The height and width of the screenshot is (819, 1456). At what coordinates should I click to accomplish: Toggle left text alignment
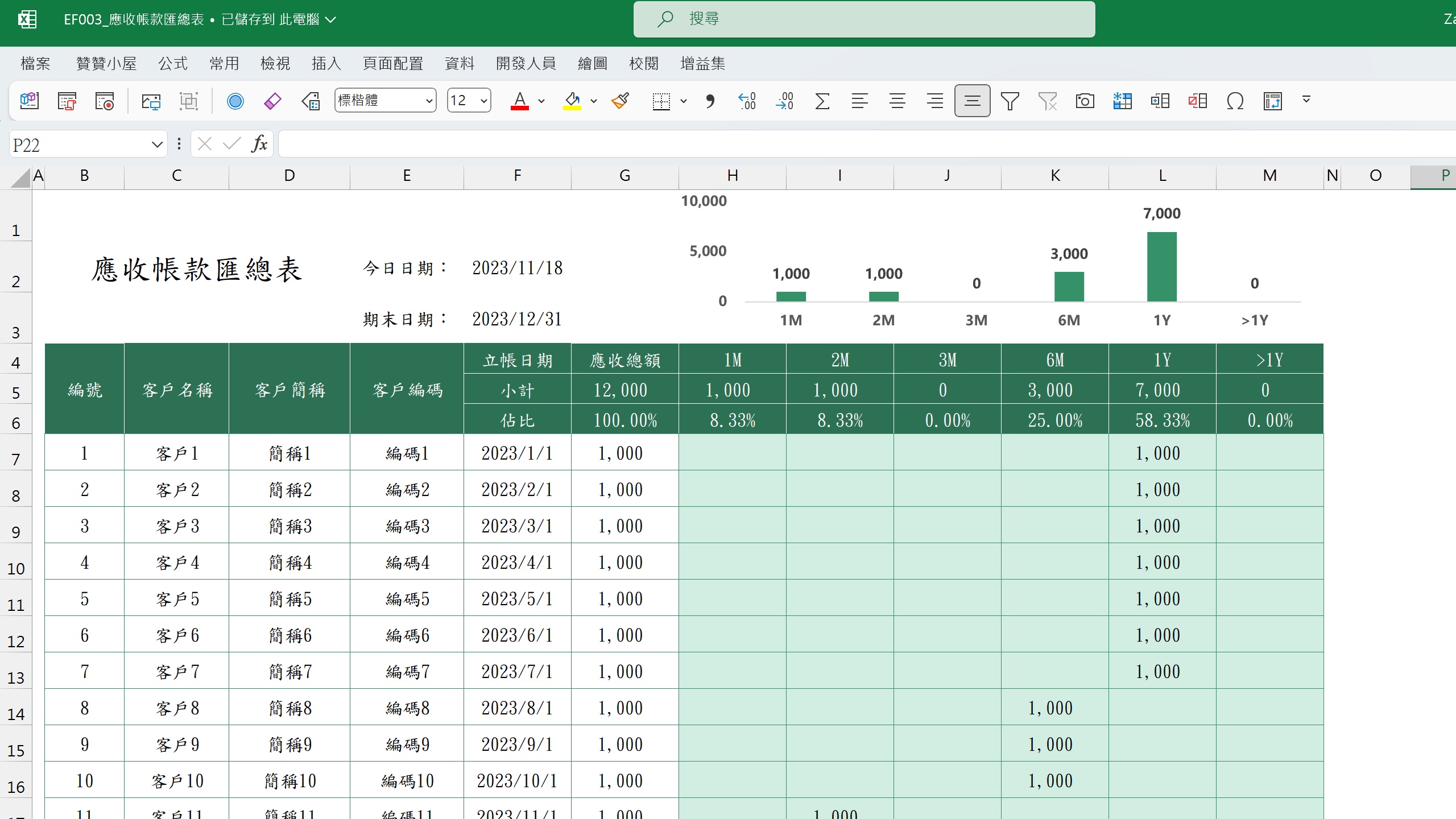click(x=859, y=101)
